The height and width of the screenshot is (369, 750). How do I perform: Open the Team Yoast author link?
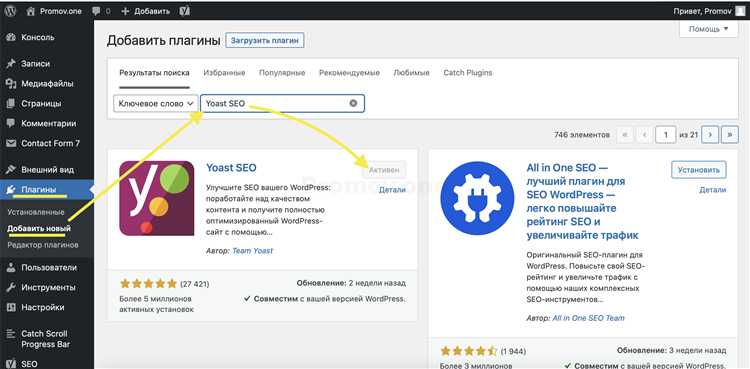[x=253, y=250]
